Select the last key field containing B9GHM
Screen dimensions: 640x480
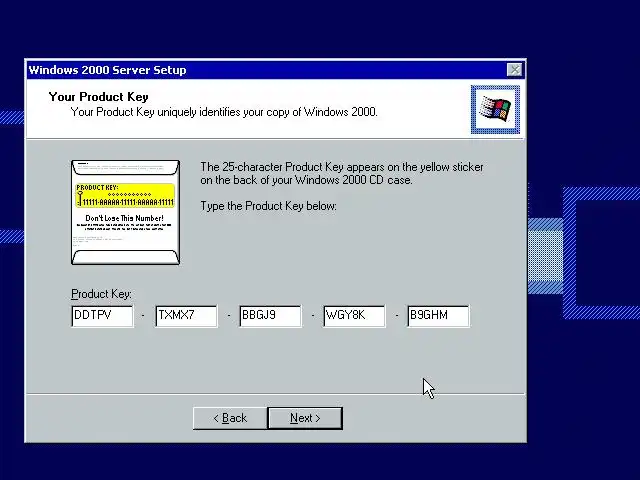click(438, 316)
